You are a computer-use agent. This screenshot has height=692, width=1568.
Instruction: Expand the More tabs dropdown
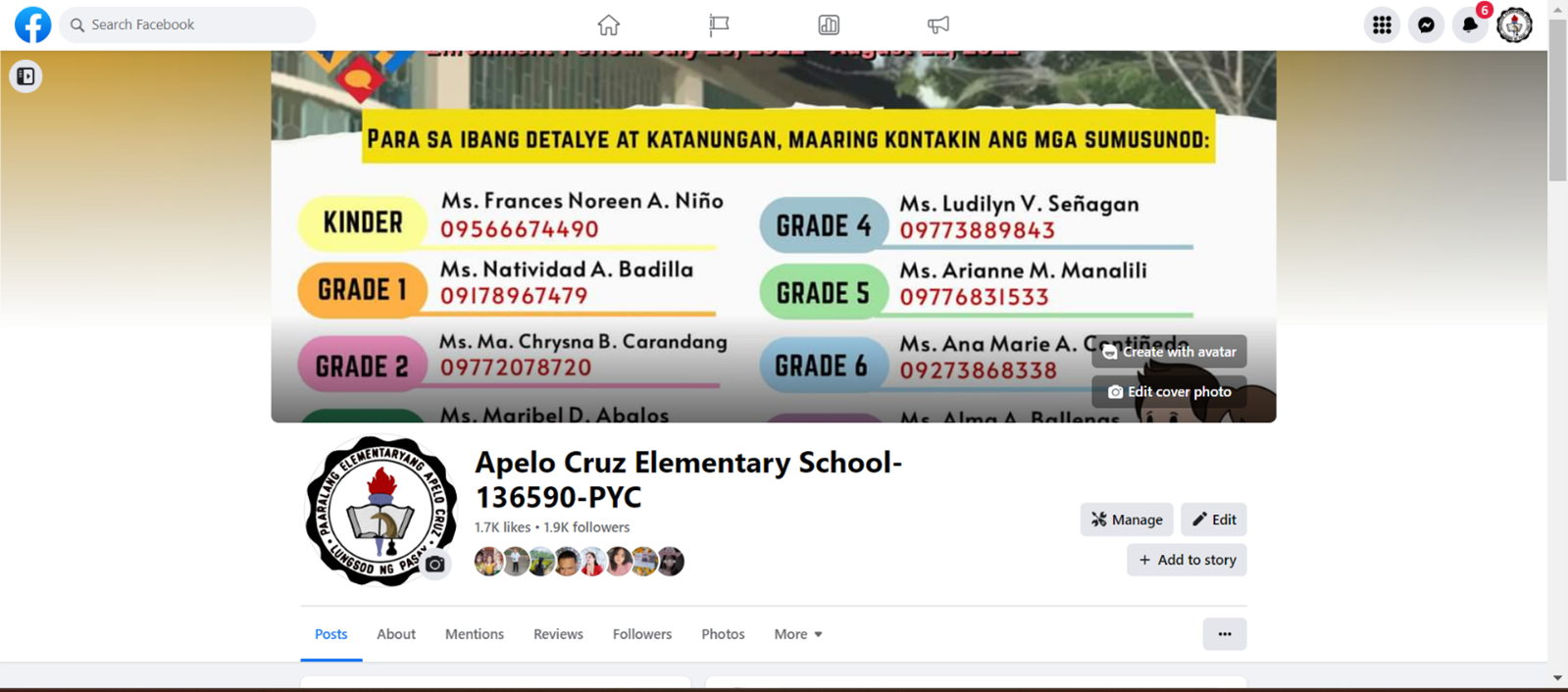798,634
